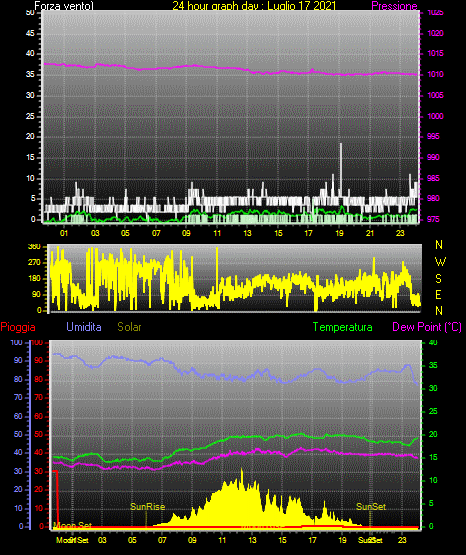Click compass letter 'W' beside direction chart
The height and width of the screenshot is (555, 466).
(x=440, y=262)
